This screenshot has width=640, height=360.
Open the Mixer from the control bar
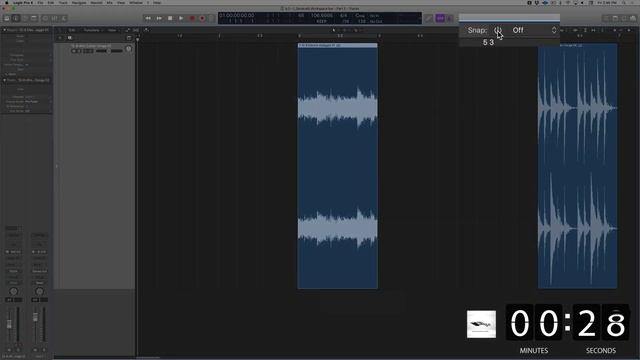55,18
